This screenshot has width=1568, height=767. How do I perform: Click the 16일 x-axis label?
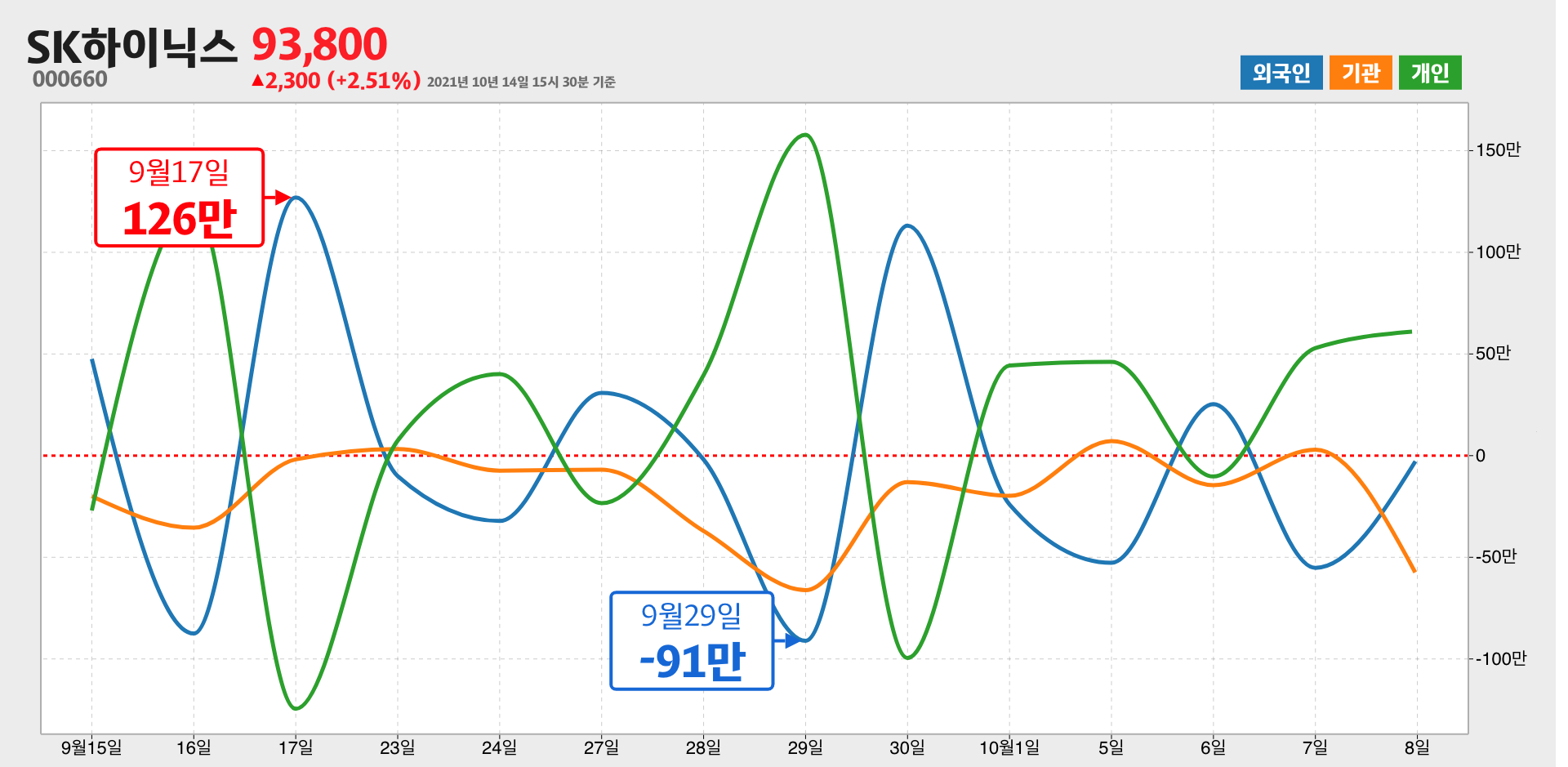194,747
